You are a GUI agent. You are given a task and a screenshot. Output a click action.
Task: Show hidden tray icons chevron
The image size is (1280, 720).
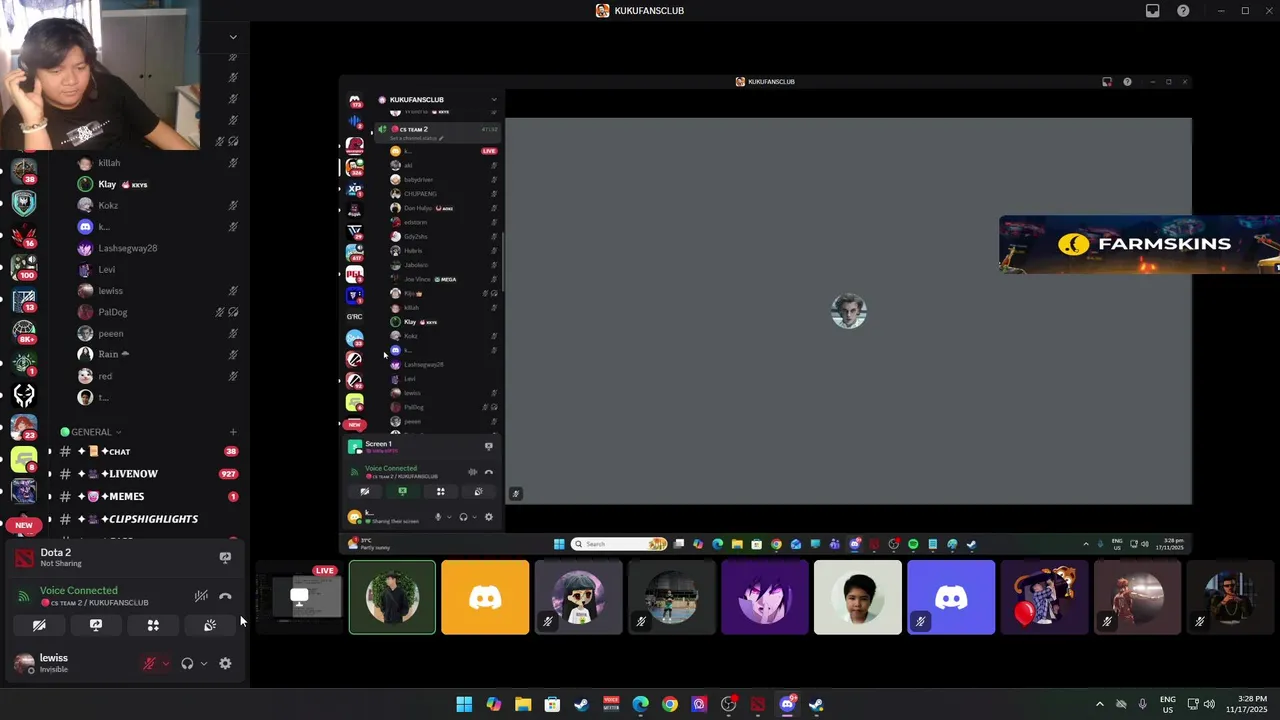1099,704
